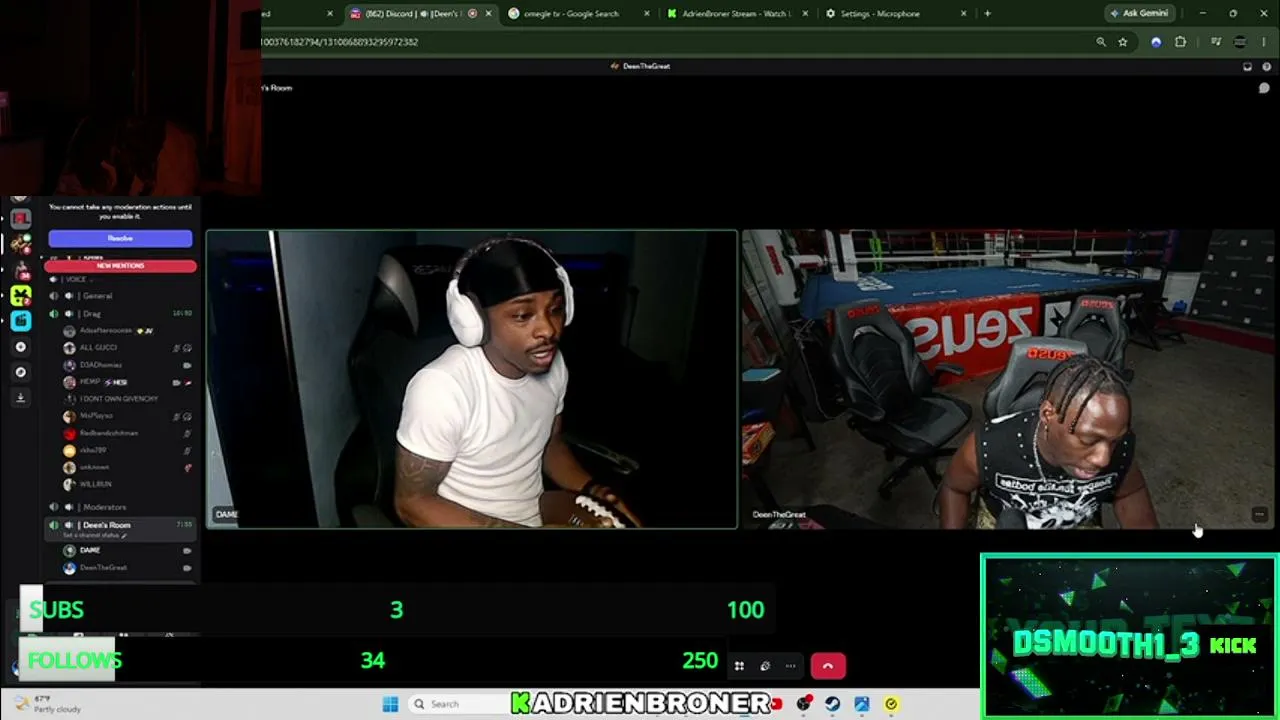Click the Ask Gemini button
The image size is (1280, 720).
(x=1139, y=14)
